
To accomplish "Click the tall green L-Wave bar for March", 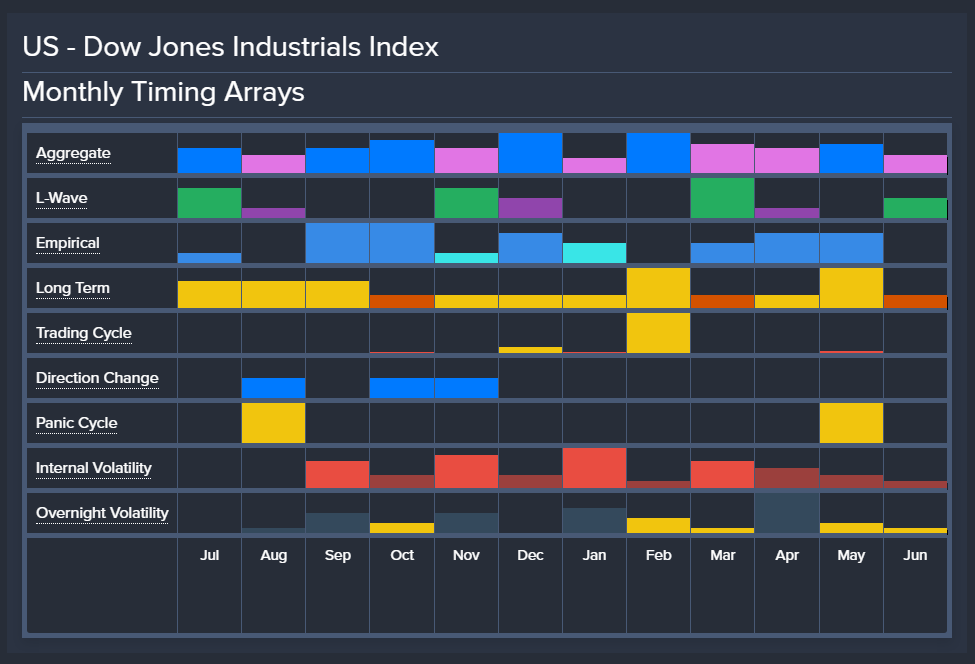I will [723, 198].
